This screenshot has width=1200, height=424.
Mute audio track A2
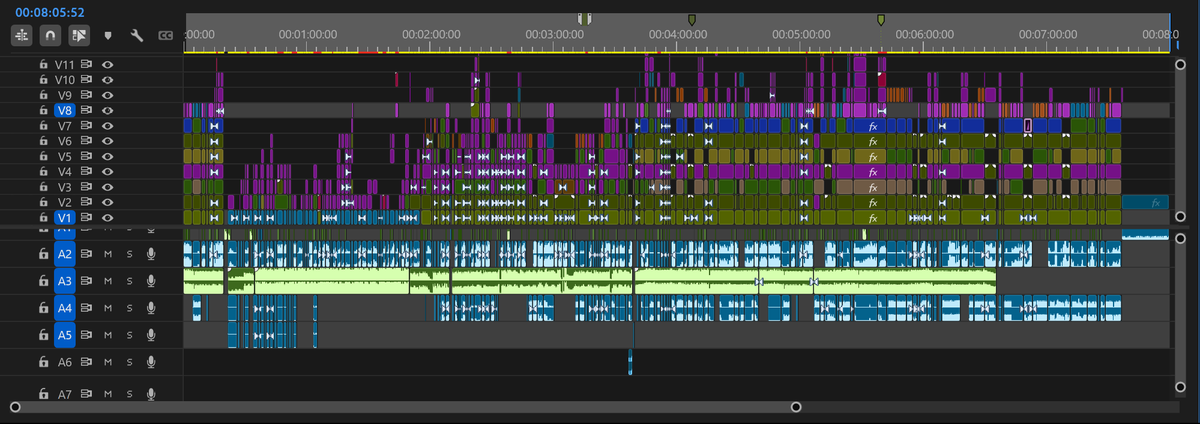click(x=108, y=254)
